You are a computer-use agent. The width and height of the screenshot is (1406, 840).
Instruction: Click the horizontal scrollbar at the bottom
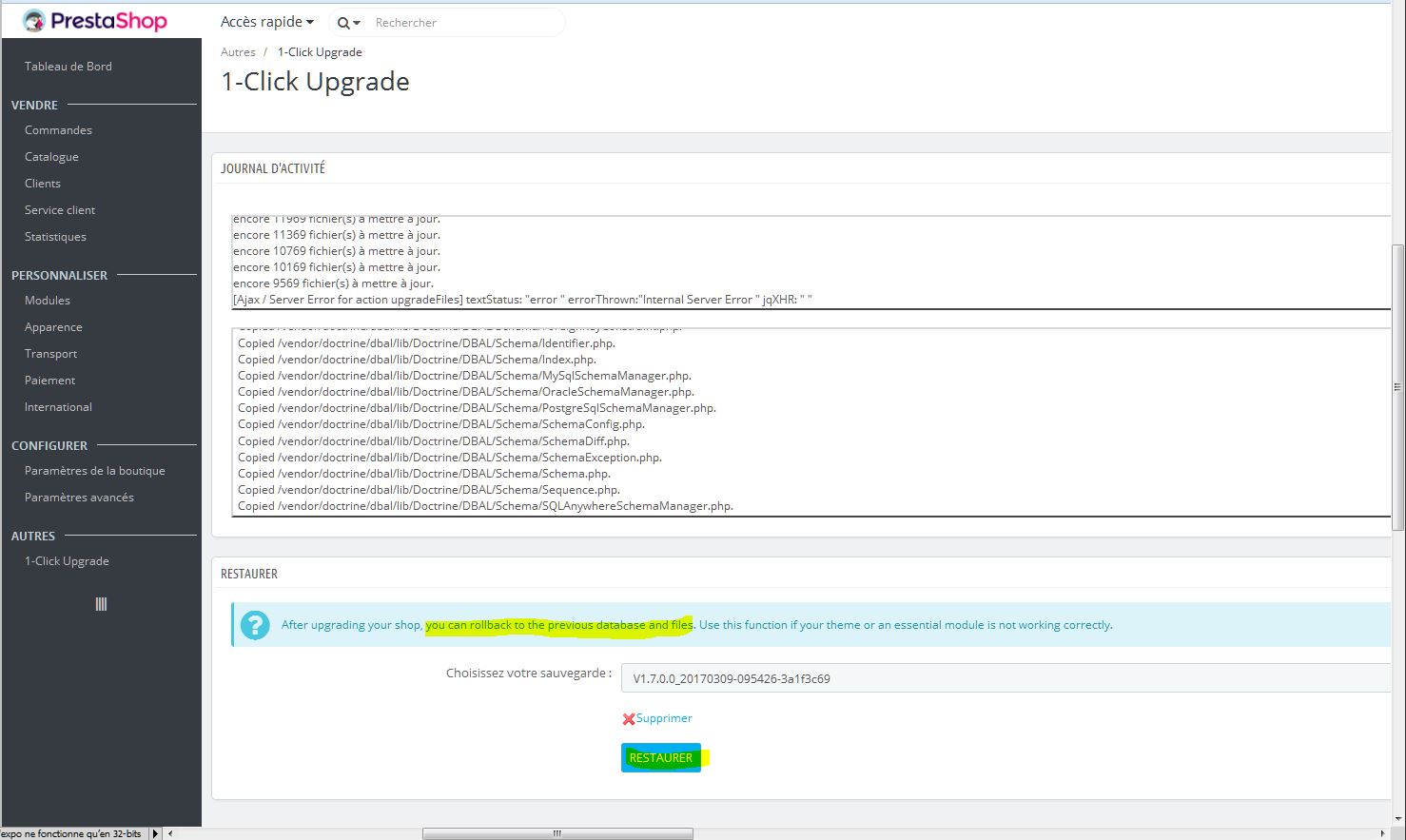pyautogui.click(x=557, y=833)
